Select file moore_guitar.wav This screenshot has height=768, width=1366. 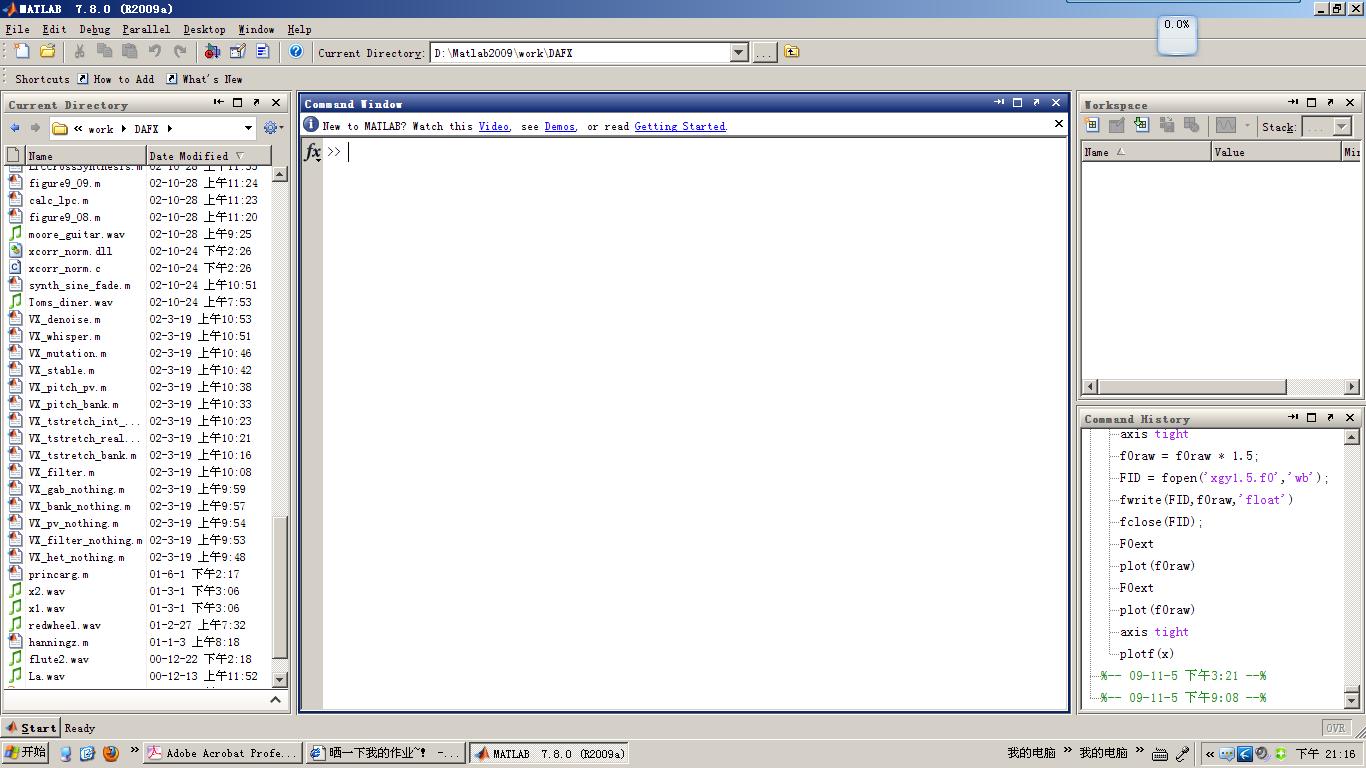77,234
